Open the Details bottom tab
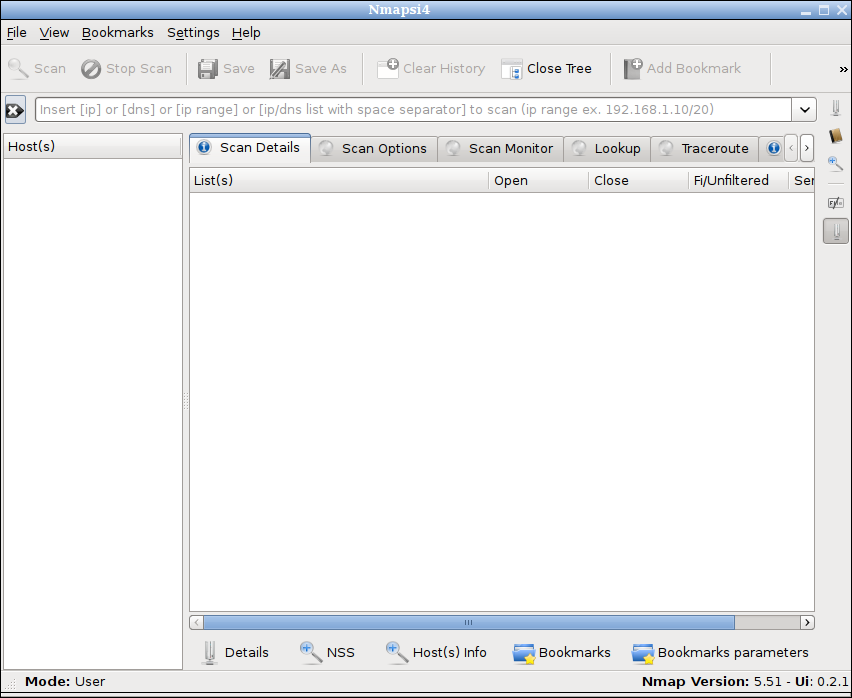 pos(236,652)
